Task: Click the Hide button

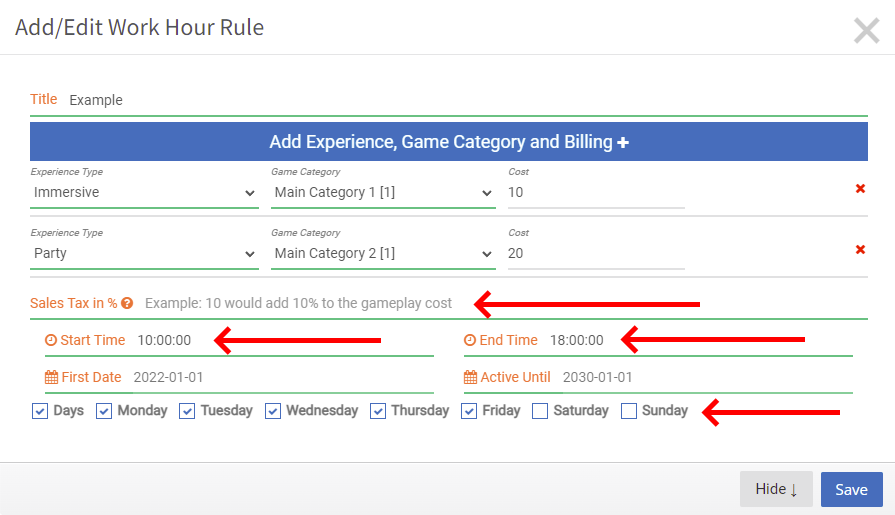Action: pyautogui.click(x=776, y=489)
